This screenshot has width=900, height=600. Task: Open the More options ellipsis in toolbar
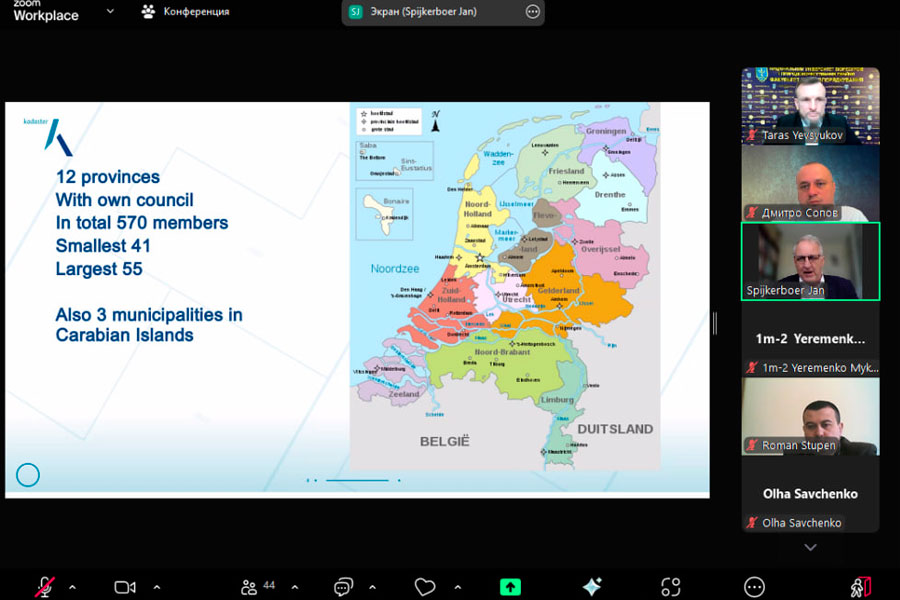[x=754, y=587]
